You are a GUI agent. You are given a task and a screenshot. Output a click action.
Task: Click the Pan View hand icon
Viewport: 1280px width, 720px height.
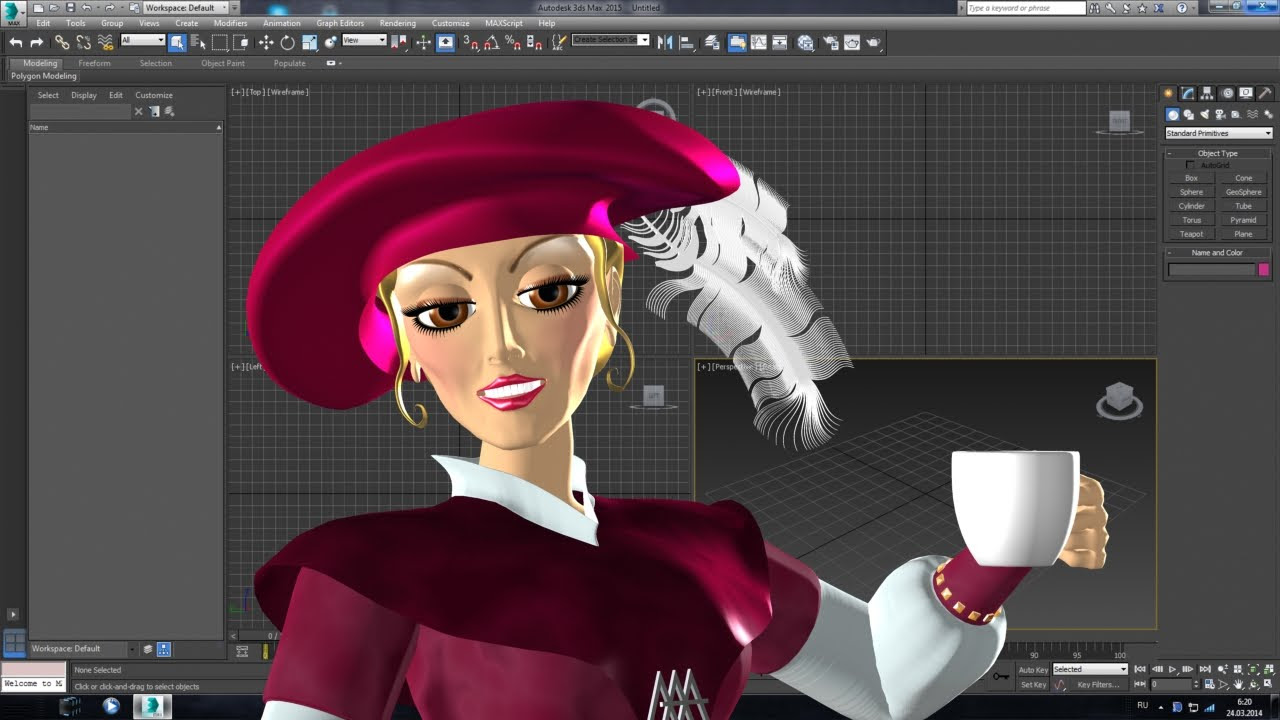[x=1240, y=685]
